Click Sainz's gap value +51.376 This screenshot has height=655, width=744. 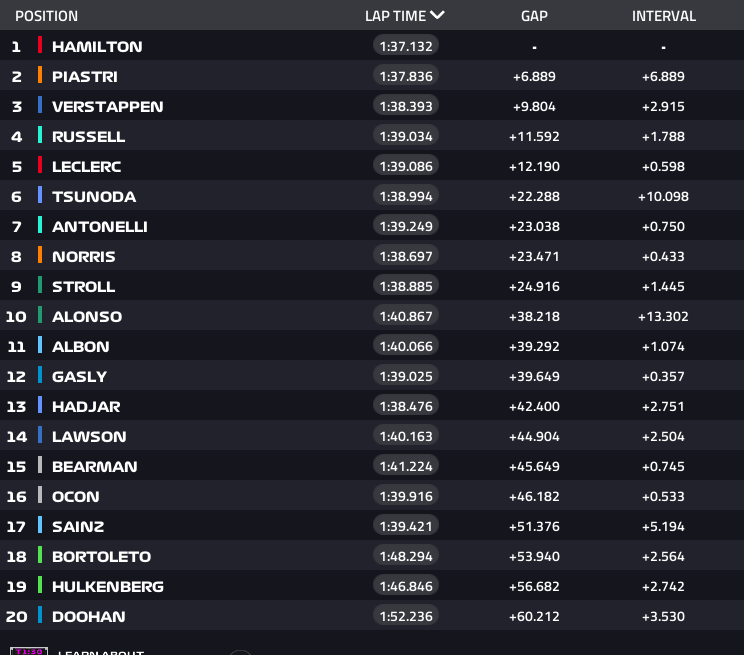(x=534, y=526)
